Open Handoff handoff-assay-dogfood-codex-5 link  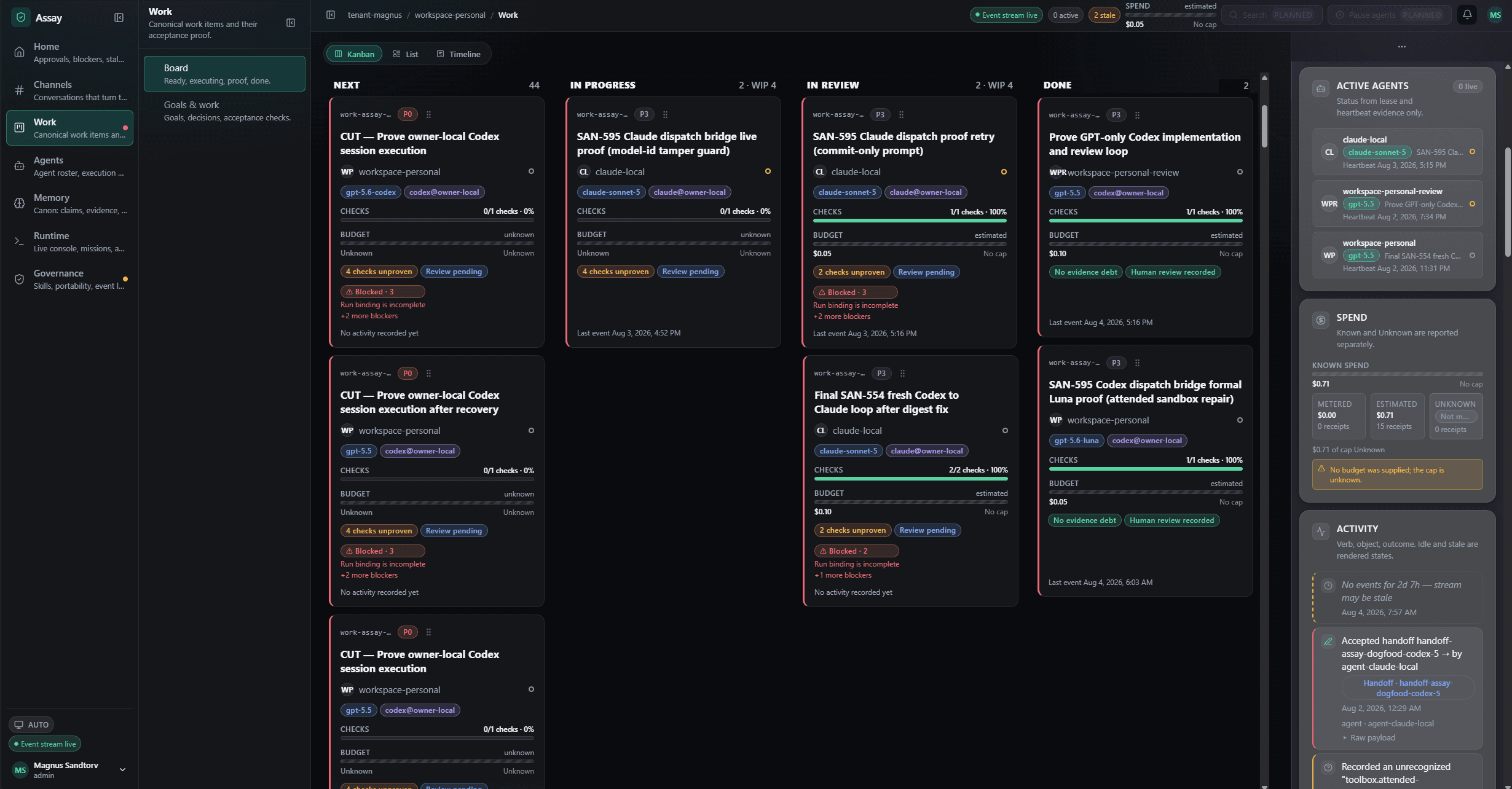click(x=1408, y=688)
